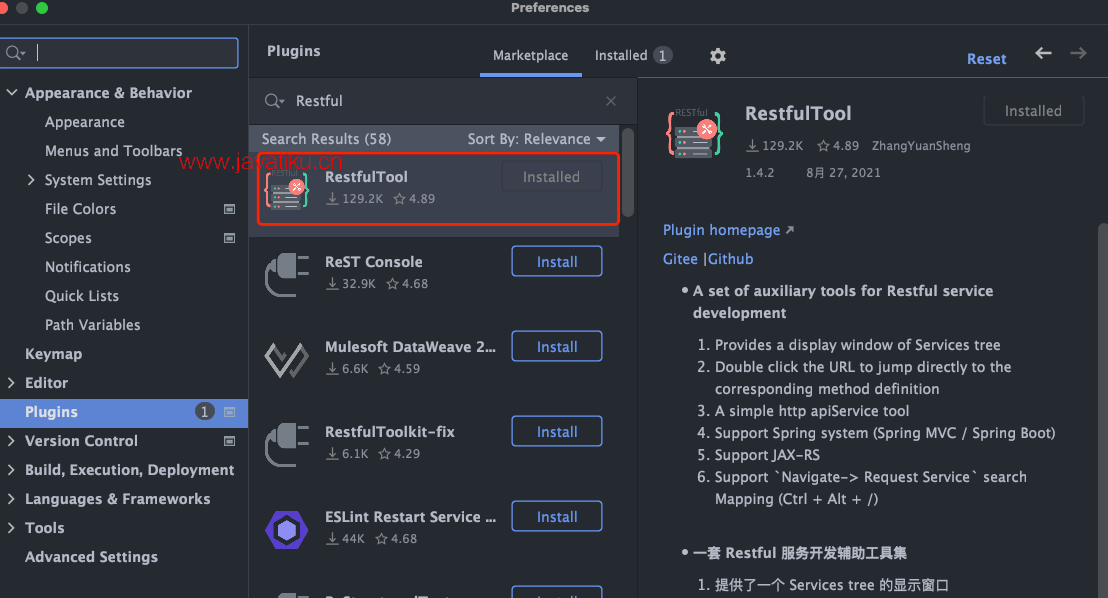Open Sort By Relevance dropdown
The width and height of the screenshot is (1108, 598).
(536, 139)
